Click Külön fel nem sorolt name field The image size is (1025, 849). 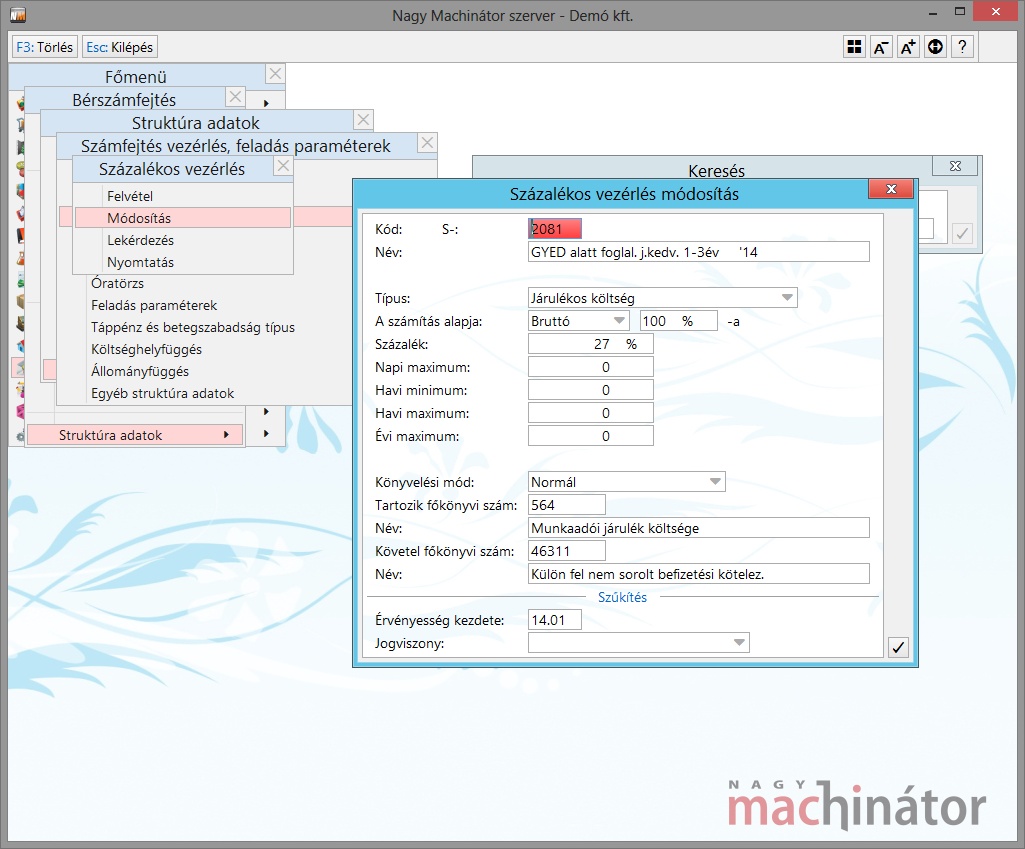coord(698,574)
